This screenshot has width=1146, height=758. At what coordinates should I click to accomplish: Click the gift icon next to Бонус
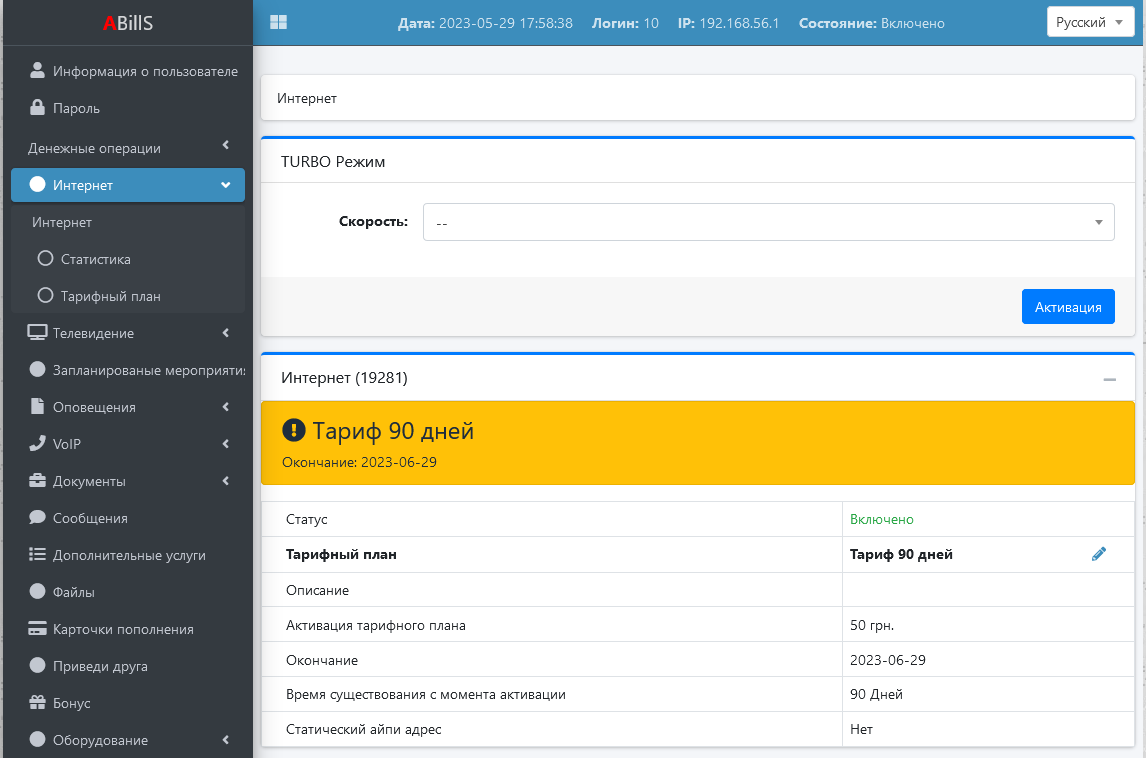(38, 703)
